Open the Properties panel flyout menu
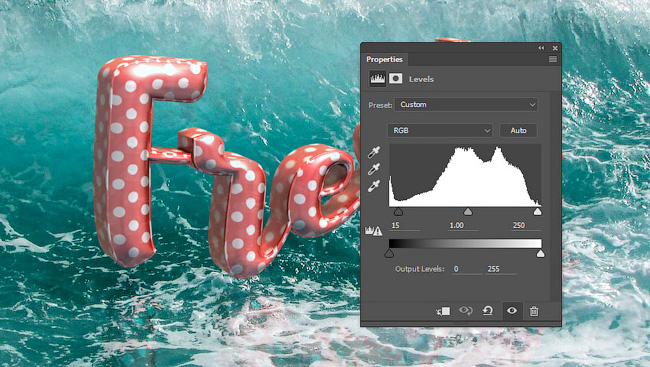The height and width of the screenshot is (367, 650). [553, 59]
